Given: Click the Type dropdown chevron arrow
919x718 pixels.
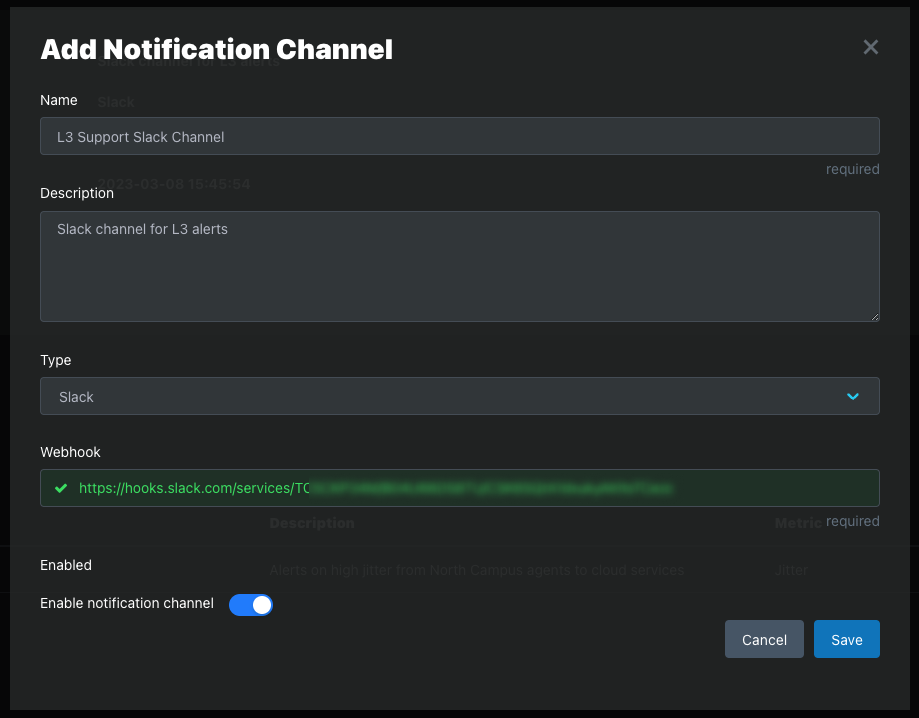Looking at the screenshot, I should tap(853, 397).
